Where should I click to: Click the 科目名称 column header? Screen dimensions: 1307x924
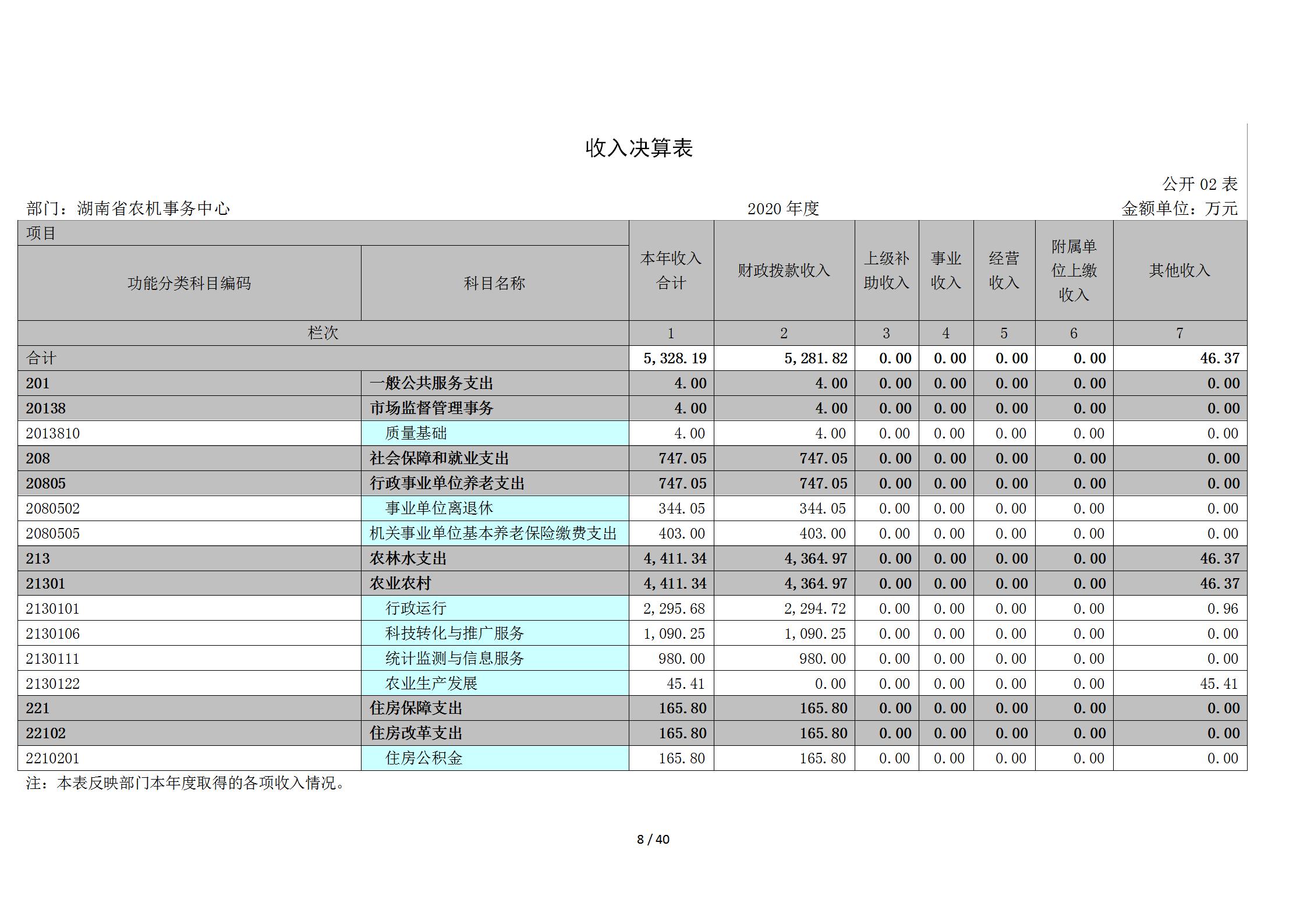tap(495, 283)
